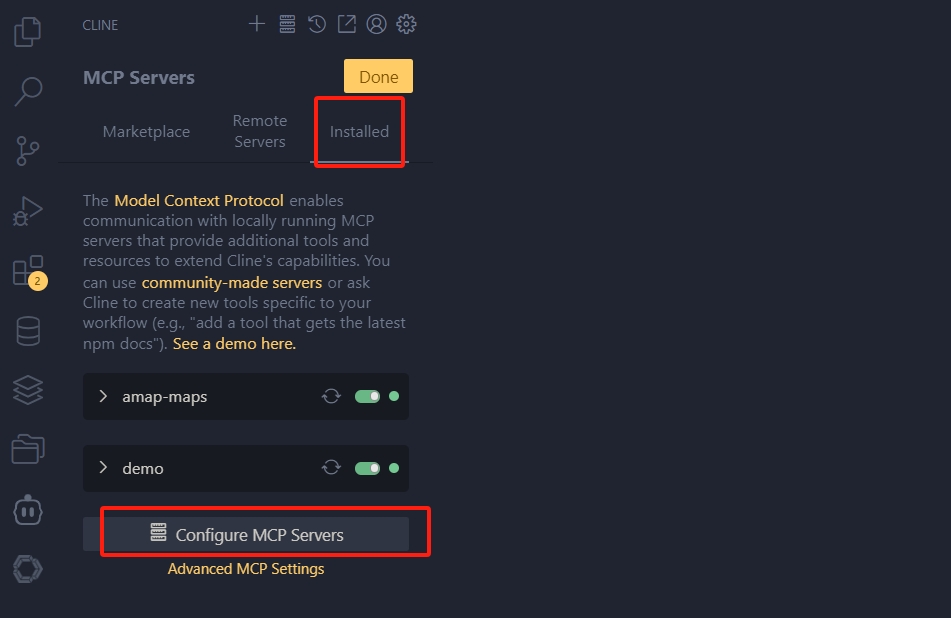Click the CLINE panel title
Image resolution: width=951 pixels, height=618 pixels.
pos(100,25)
